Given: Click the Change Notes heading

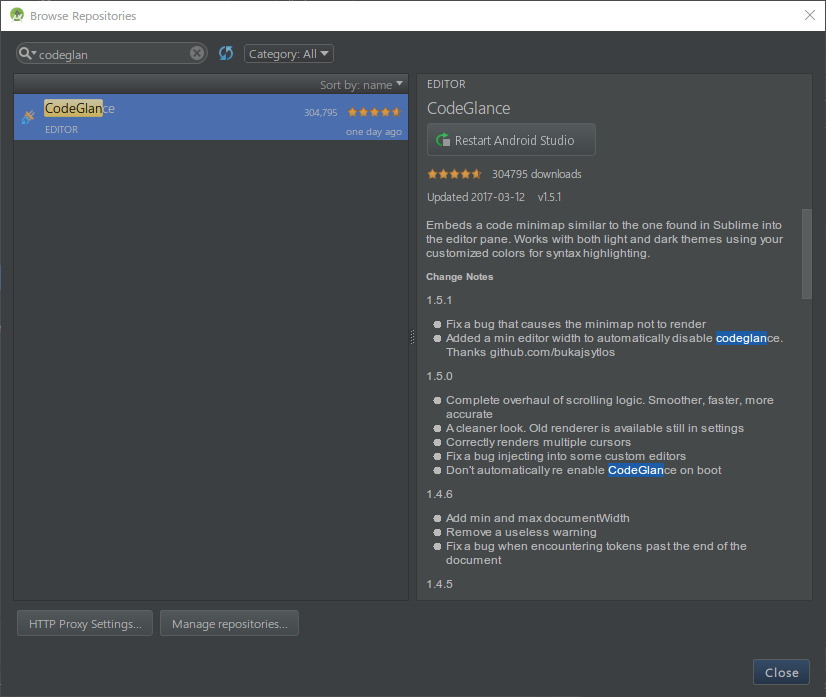Looking at the screenshot, I should pos(459,277).
